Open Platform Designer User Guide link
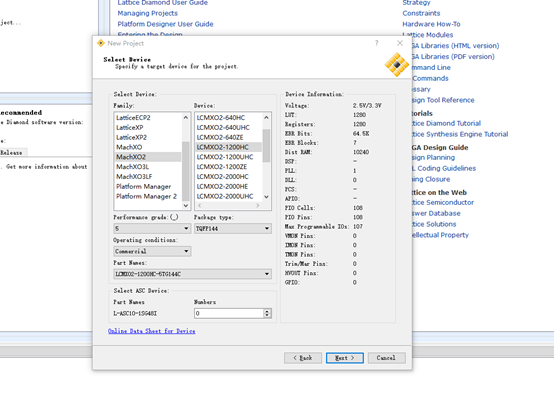The width and height of the screenshot is (554, 411). (165, 24)
